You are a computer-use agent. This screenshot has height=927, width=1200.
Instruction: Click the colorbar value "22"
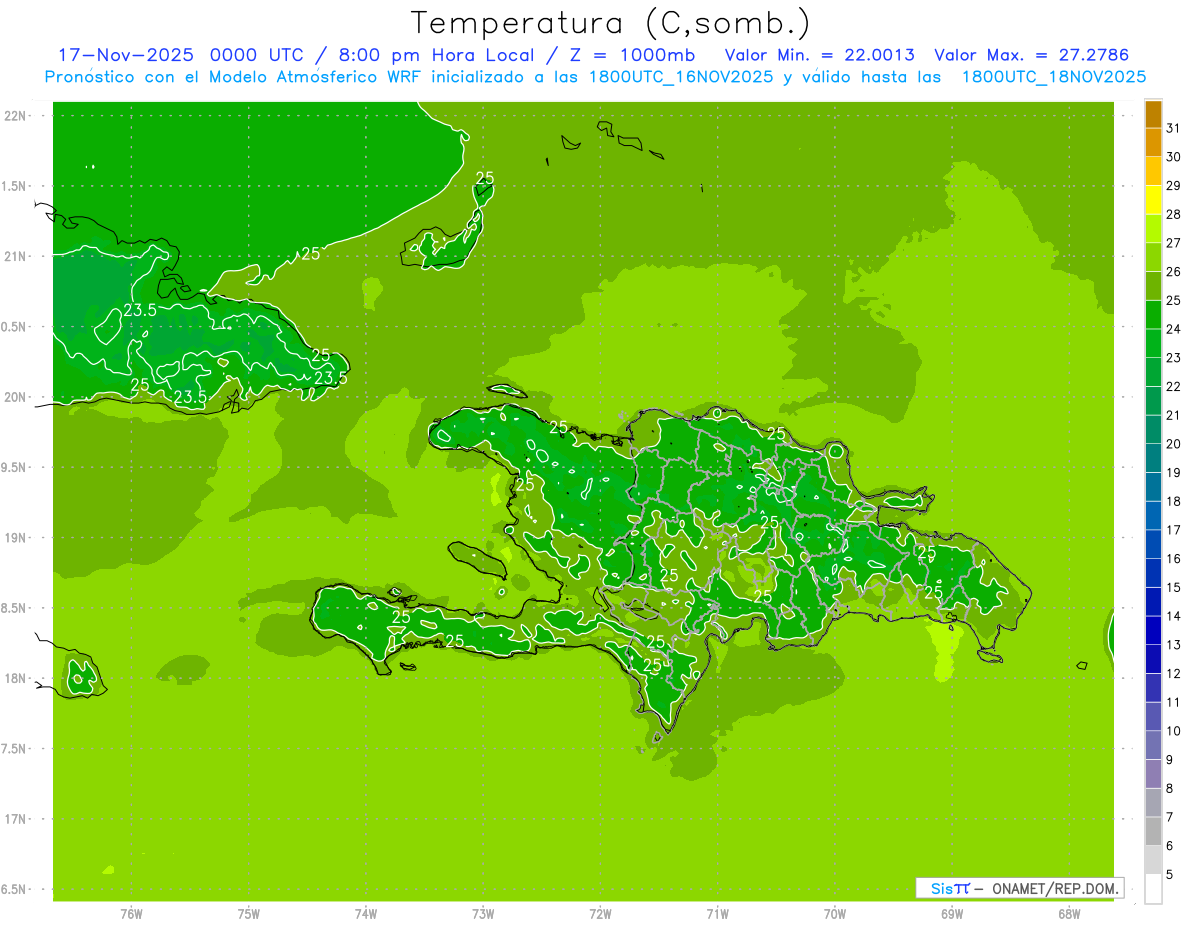tap(1173, 386)
